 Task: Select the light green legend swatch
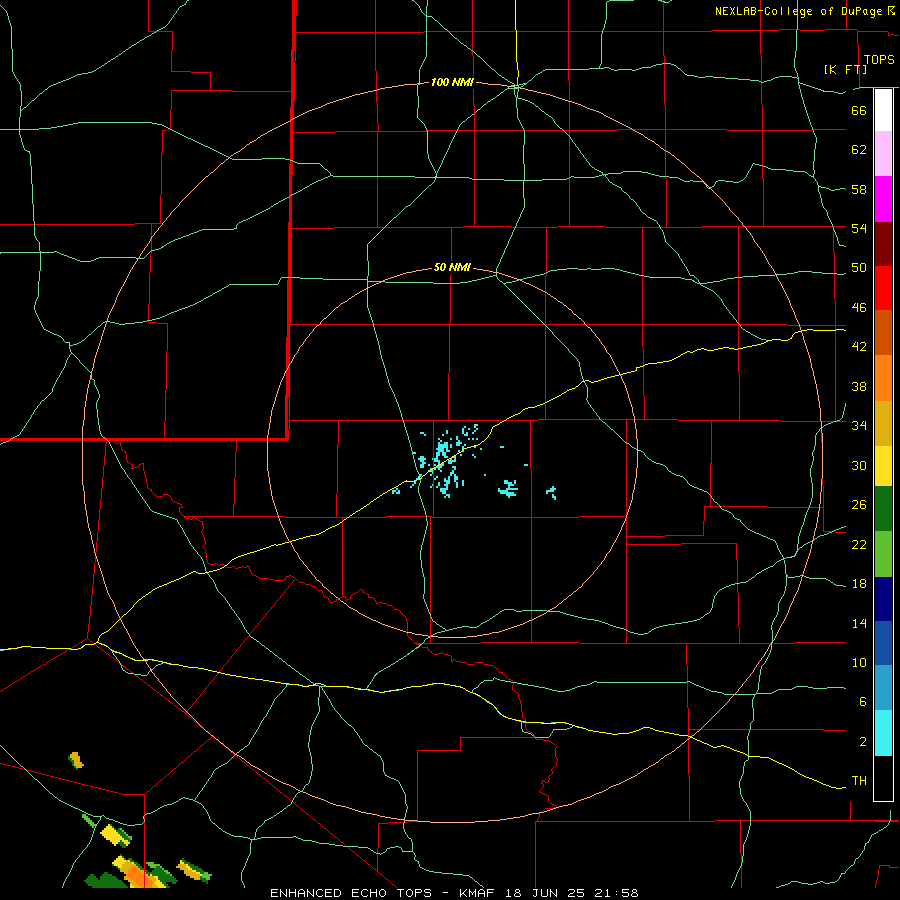pos(883,554)
